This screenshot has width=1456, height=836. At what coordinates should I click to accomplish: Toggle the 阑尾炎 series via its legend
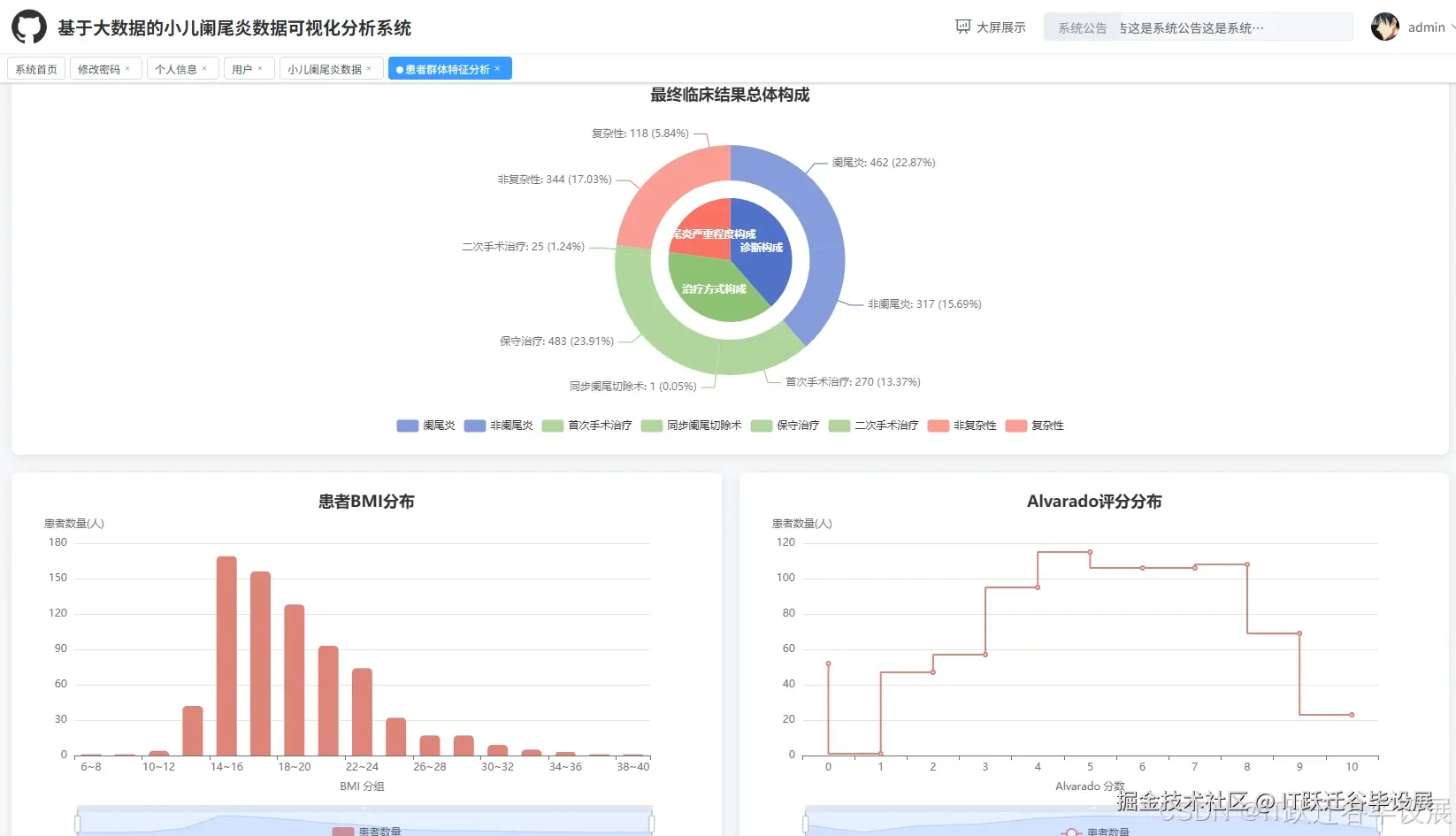click(406, 426)
